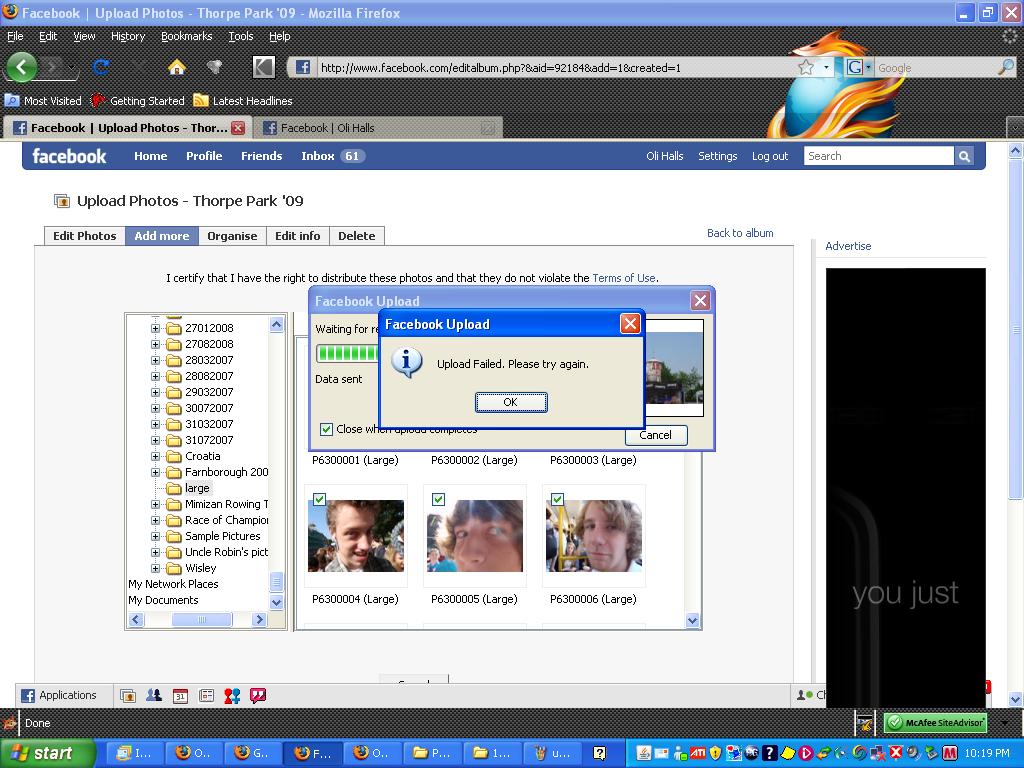Select the P6300004 (Large) photo thumbnail

click(x=356, y=536)
